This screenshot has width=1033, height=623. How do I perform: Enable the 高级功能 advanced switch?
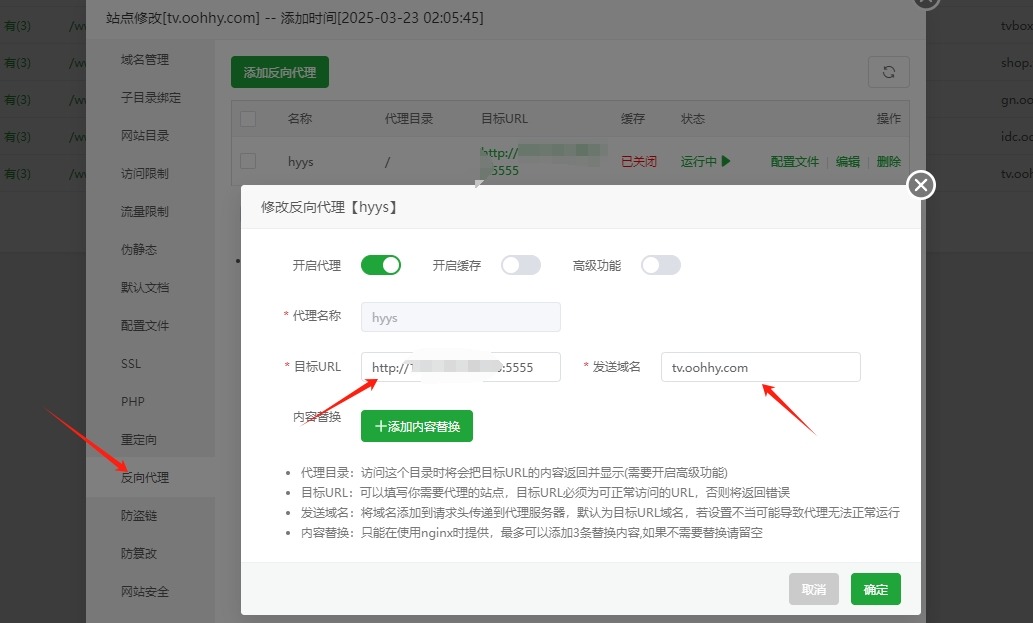pyautogui.click(x=660, y=264)
